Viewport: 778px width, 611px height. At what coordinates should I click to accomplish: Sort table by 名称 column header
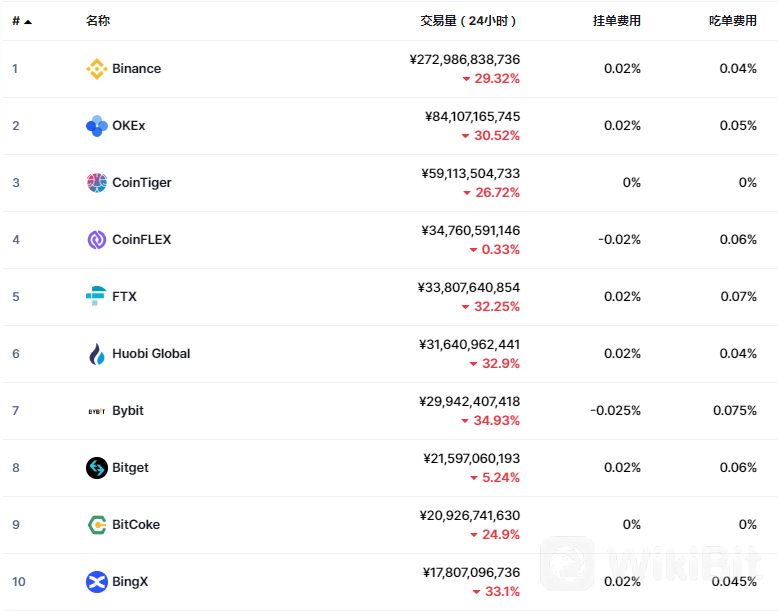pos(98,21)
